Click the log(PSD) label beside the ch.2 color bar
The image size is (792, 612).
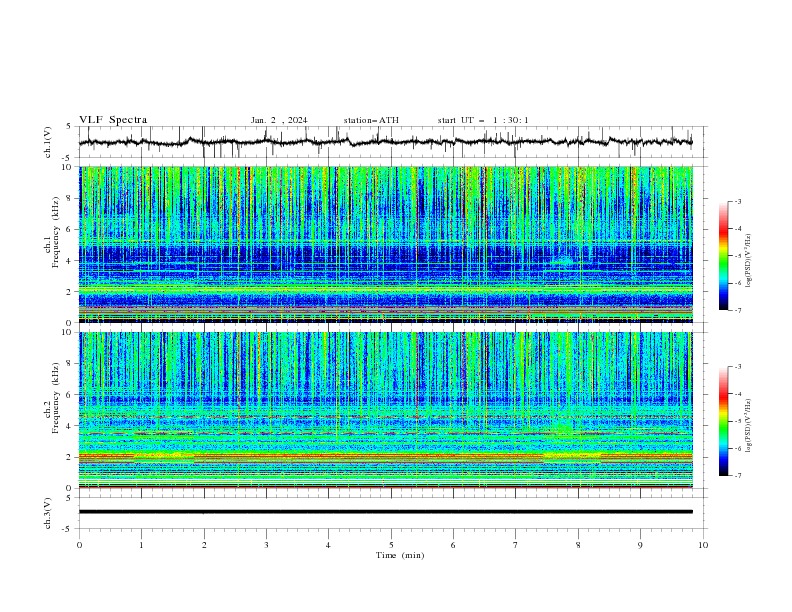[x=748, y=426]
